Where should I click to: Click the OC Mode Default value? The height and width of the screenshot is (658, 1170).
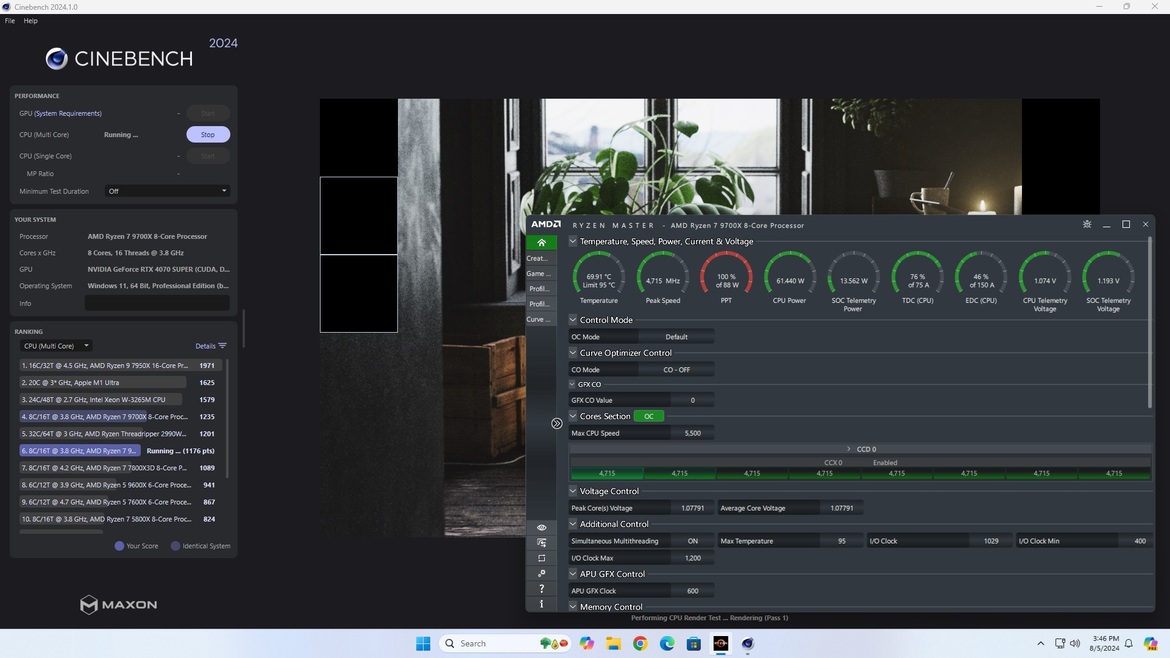coord(677,336)
